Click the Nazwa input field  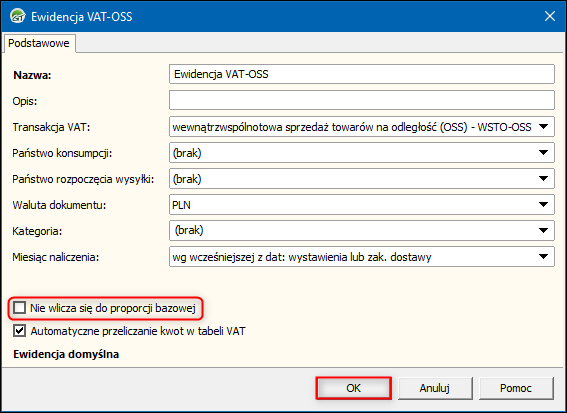[x=362, y=74]
